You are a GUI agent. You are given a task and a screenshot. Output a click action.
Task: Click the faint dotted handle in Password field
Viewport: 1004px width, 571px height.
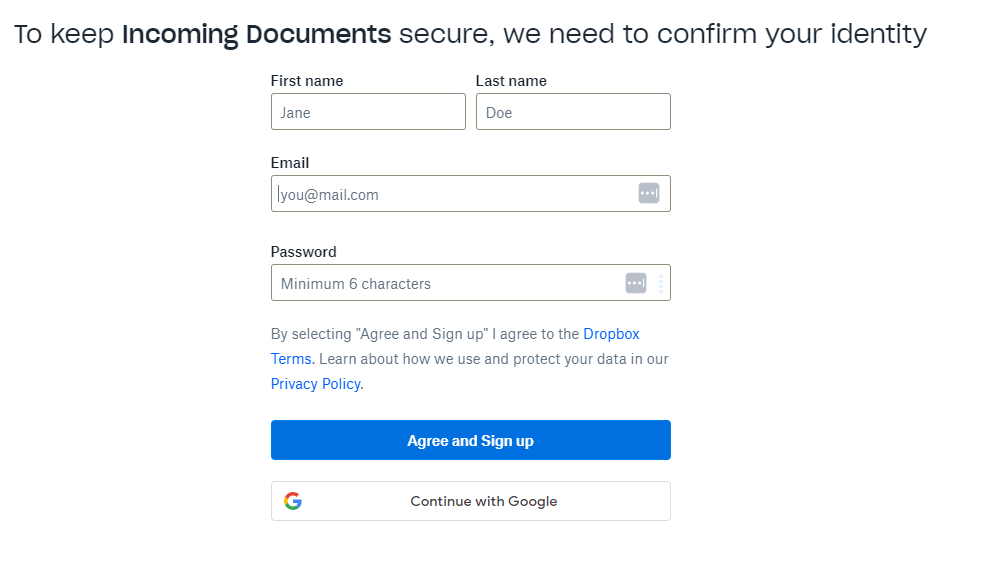660,284
